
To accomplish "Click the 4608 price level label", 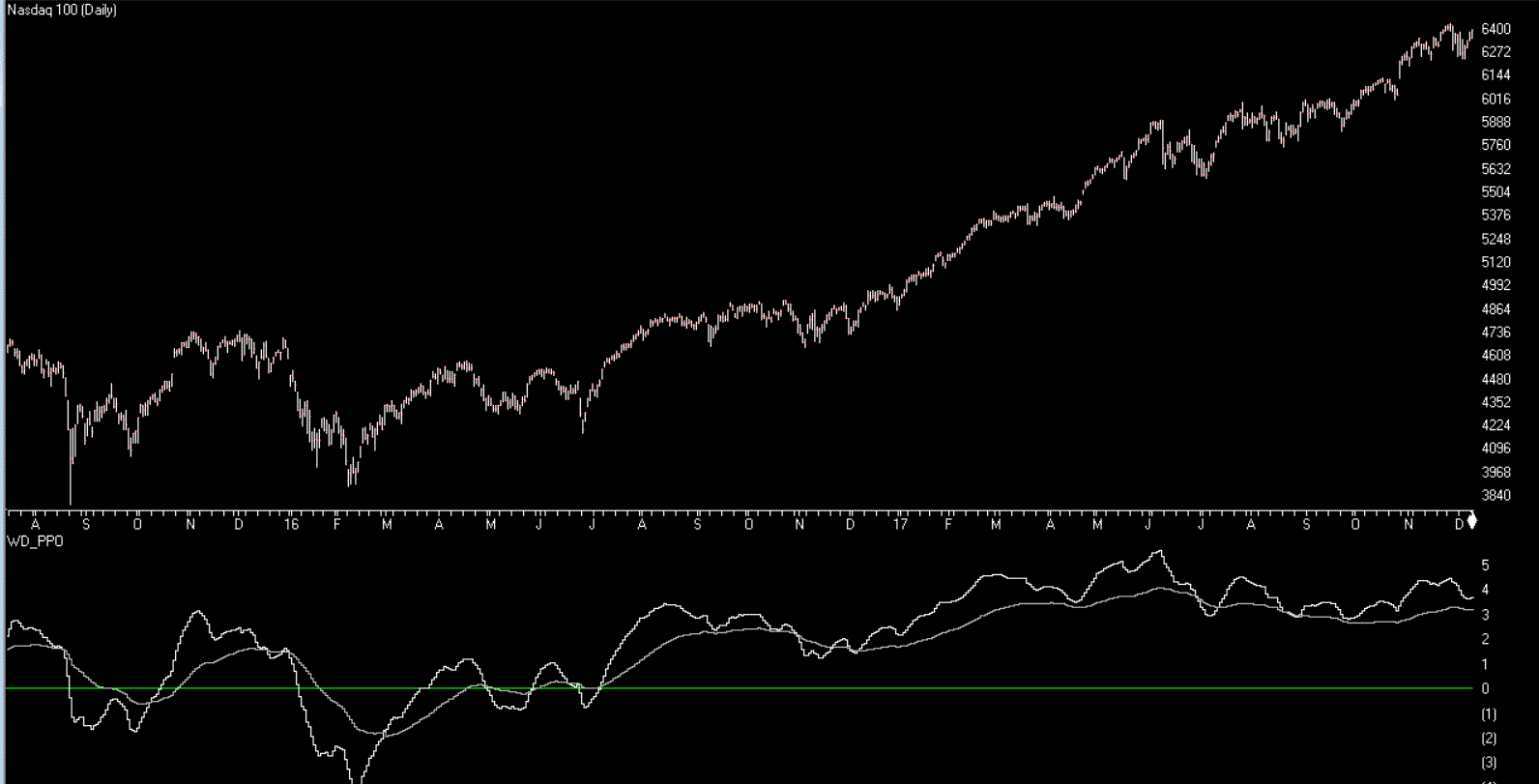I will click(1495, 356).
